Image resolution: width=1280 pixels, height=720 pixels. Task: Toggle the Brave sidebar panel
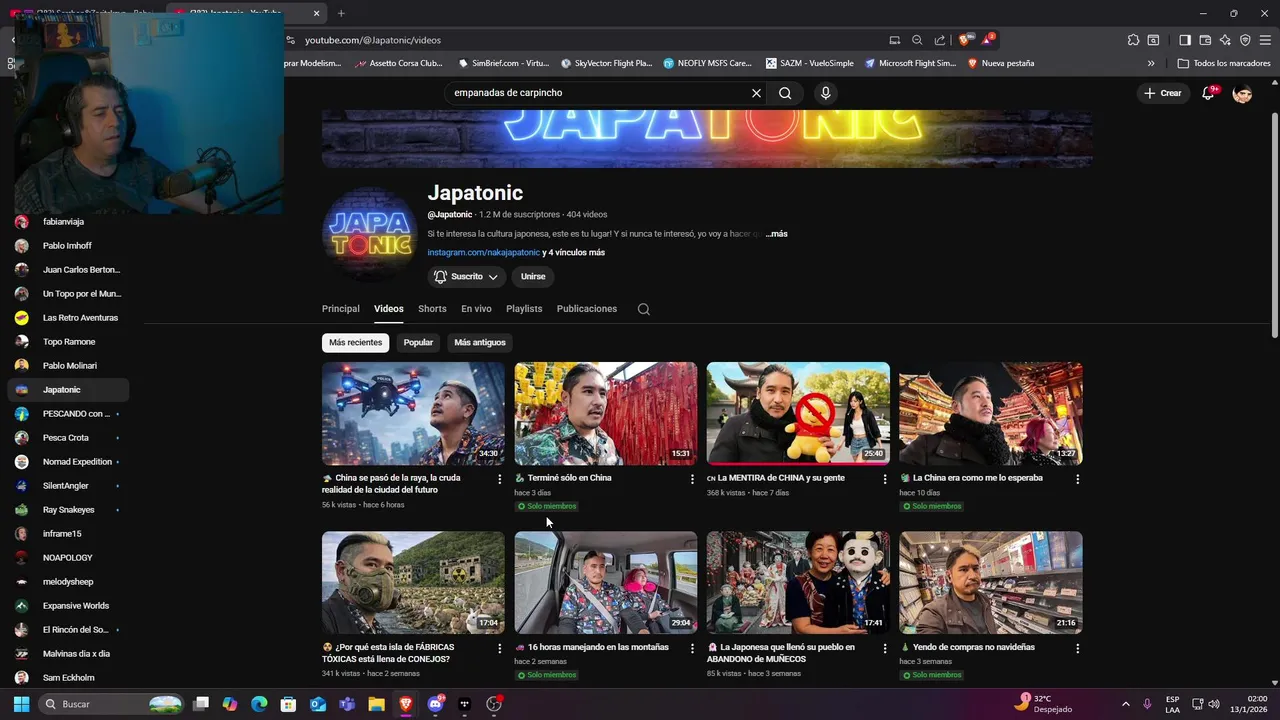tap(1185, 40)
